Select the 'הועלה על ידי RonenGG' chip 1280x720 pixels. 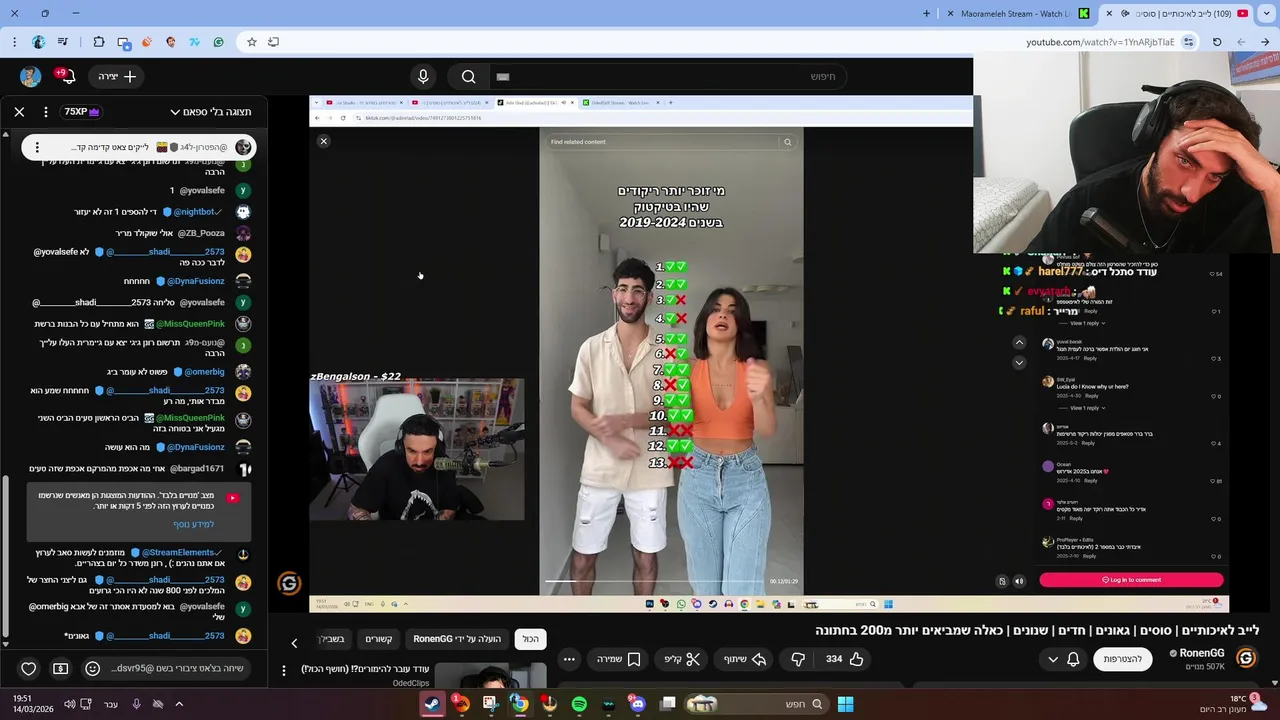pyautogui.click(x=457, y=639)
